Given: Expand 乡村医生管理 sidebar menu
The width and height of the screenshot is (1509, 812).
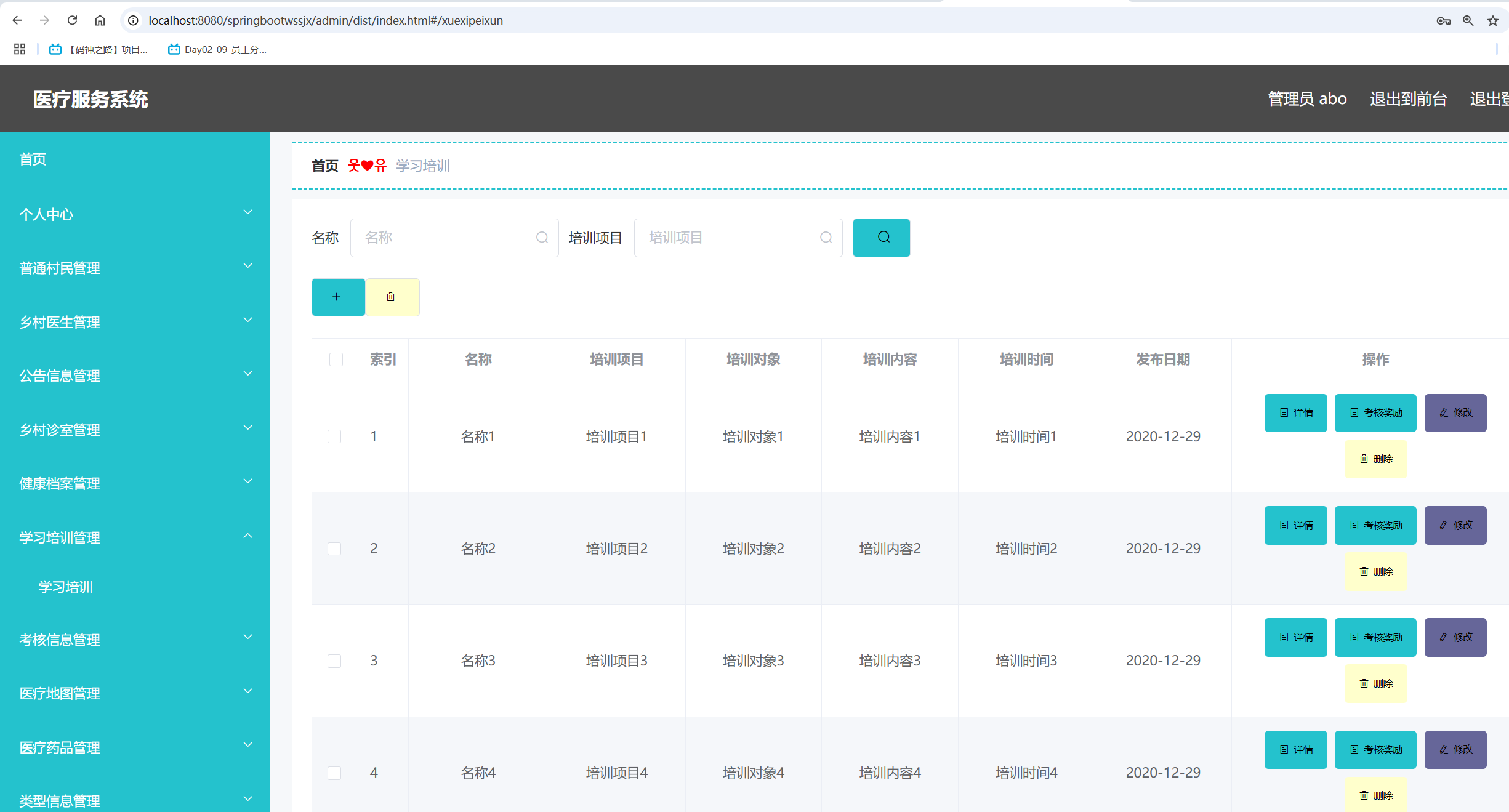Looking at the screenshot, I should click(135, 322).
